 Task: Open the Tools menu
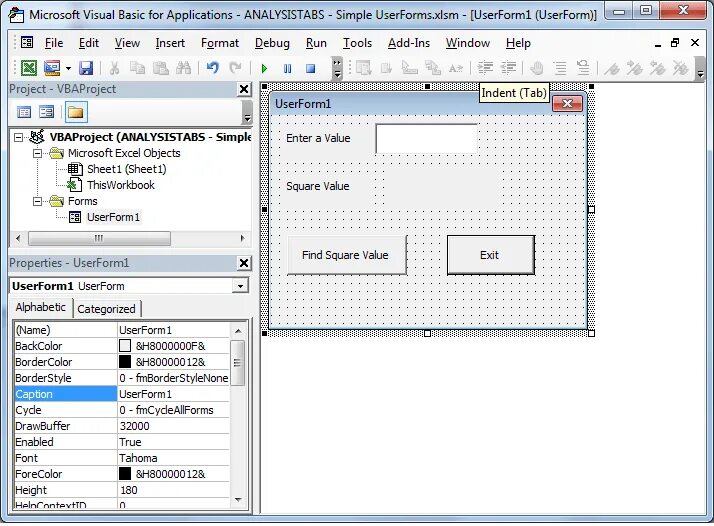point(357,43)
